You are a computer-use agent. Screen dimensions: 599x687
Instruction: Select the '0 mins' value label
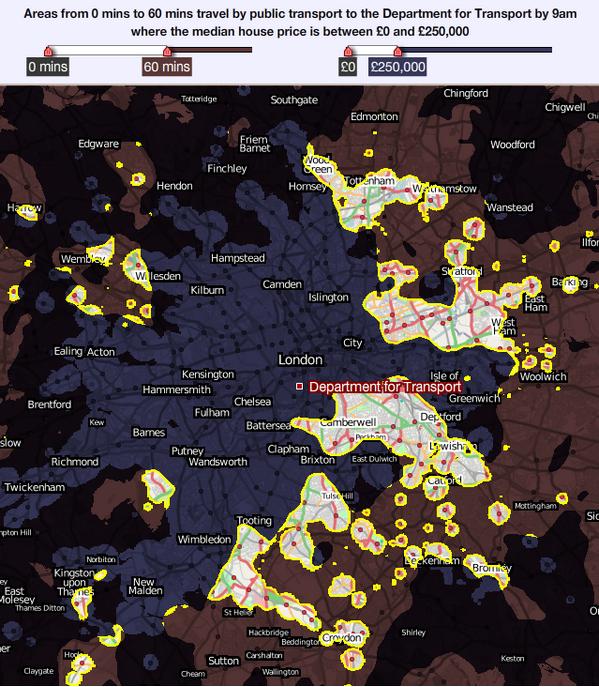[48, 67]
